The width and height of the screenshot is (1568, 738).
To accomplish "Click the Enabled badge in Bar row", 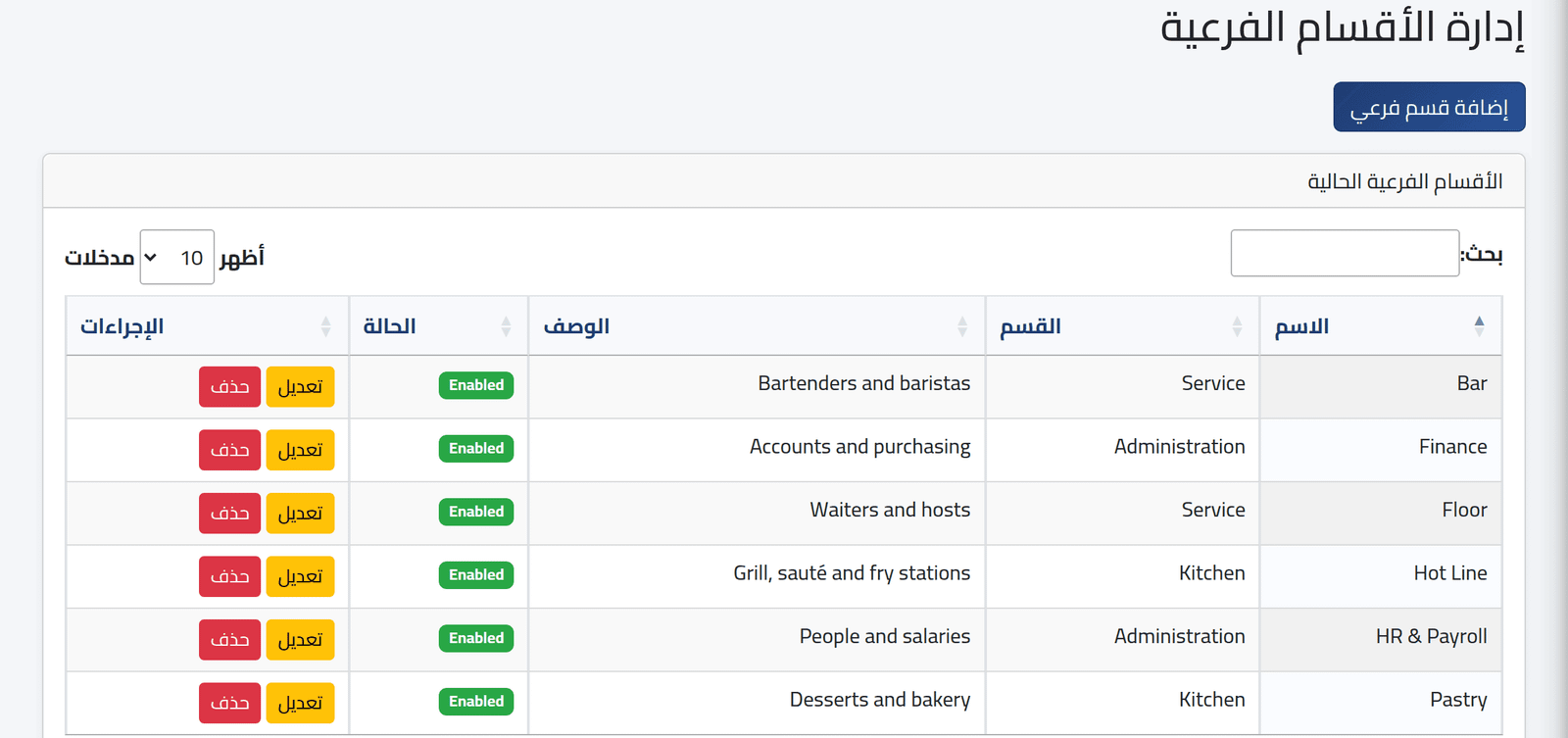I will click(476, 385).
